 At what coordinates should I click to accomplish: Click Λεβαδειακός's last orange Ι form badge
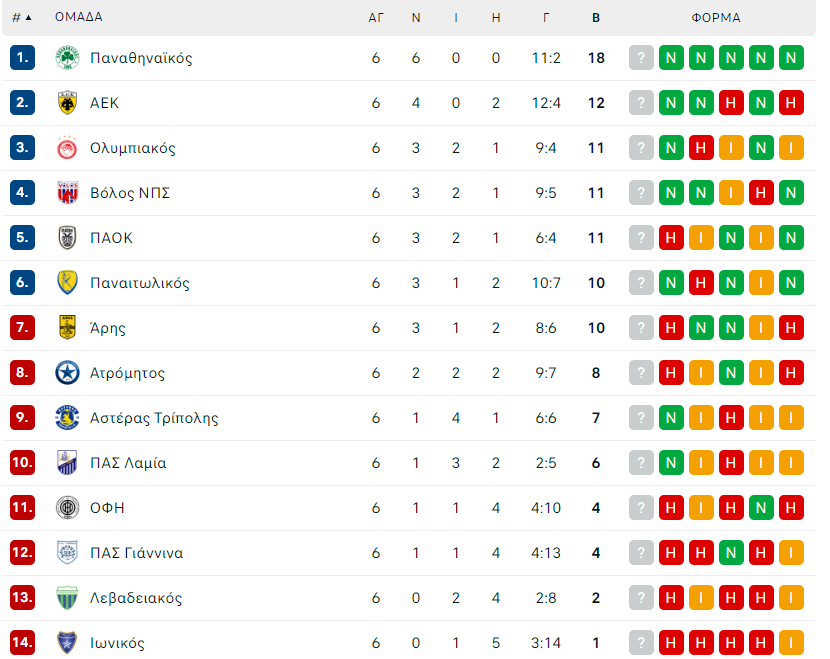tap(791, 598)
